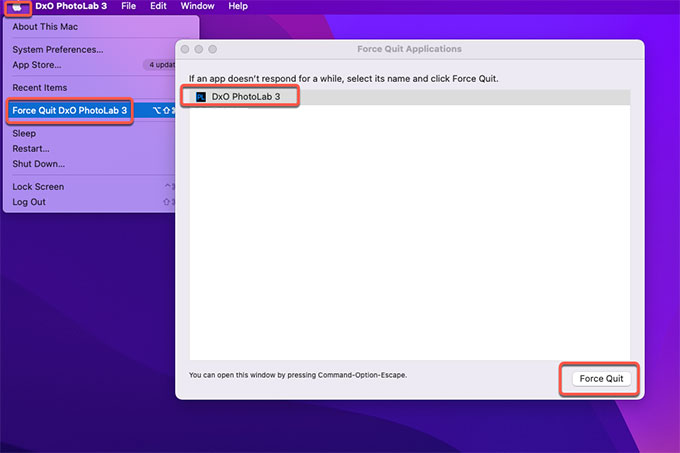
Task: Choose Force Quit DxO PhotoLab 3 menu entry
Action: [x=70, y=110]
